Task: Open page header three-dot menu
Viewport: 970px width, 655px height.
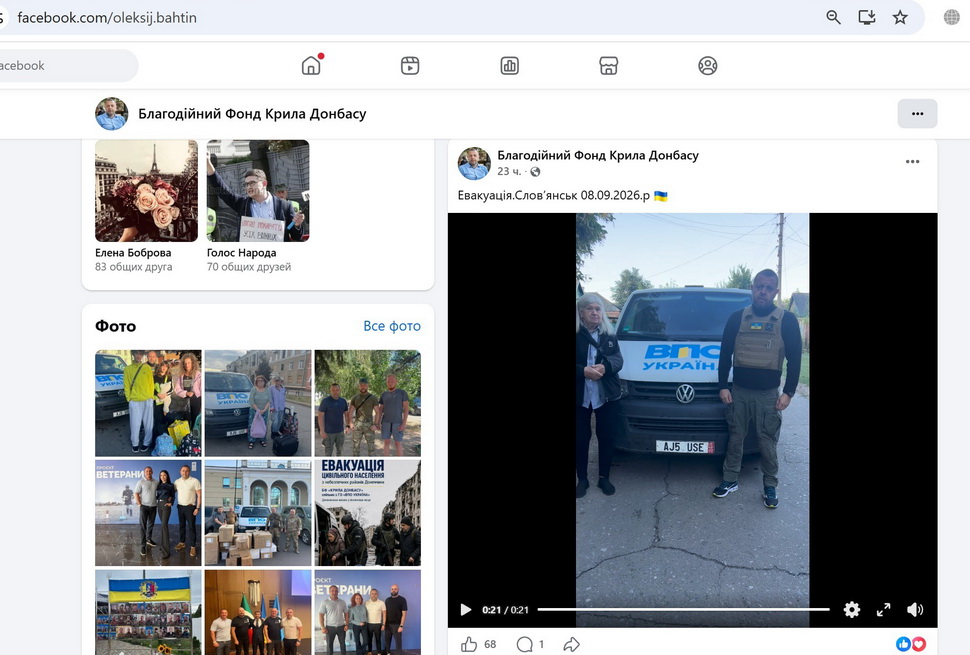Action: (917, 114)
